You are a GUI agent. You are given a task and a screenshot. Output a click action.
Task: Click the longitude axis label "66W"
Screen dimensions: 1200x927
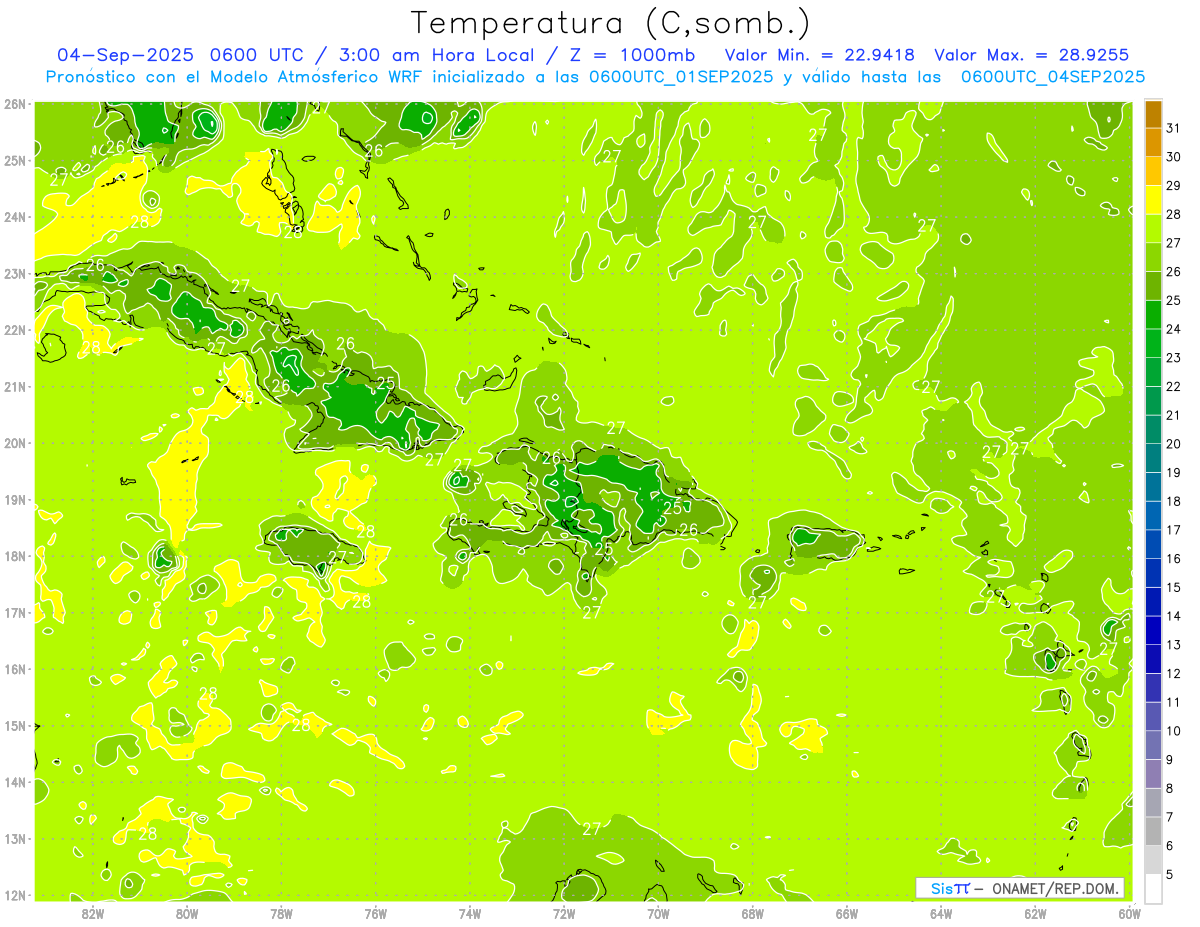(x=847, y=912)
